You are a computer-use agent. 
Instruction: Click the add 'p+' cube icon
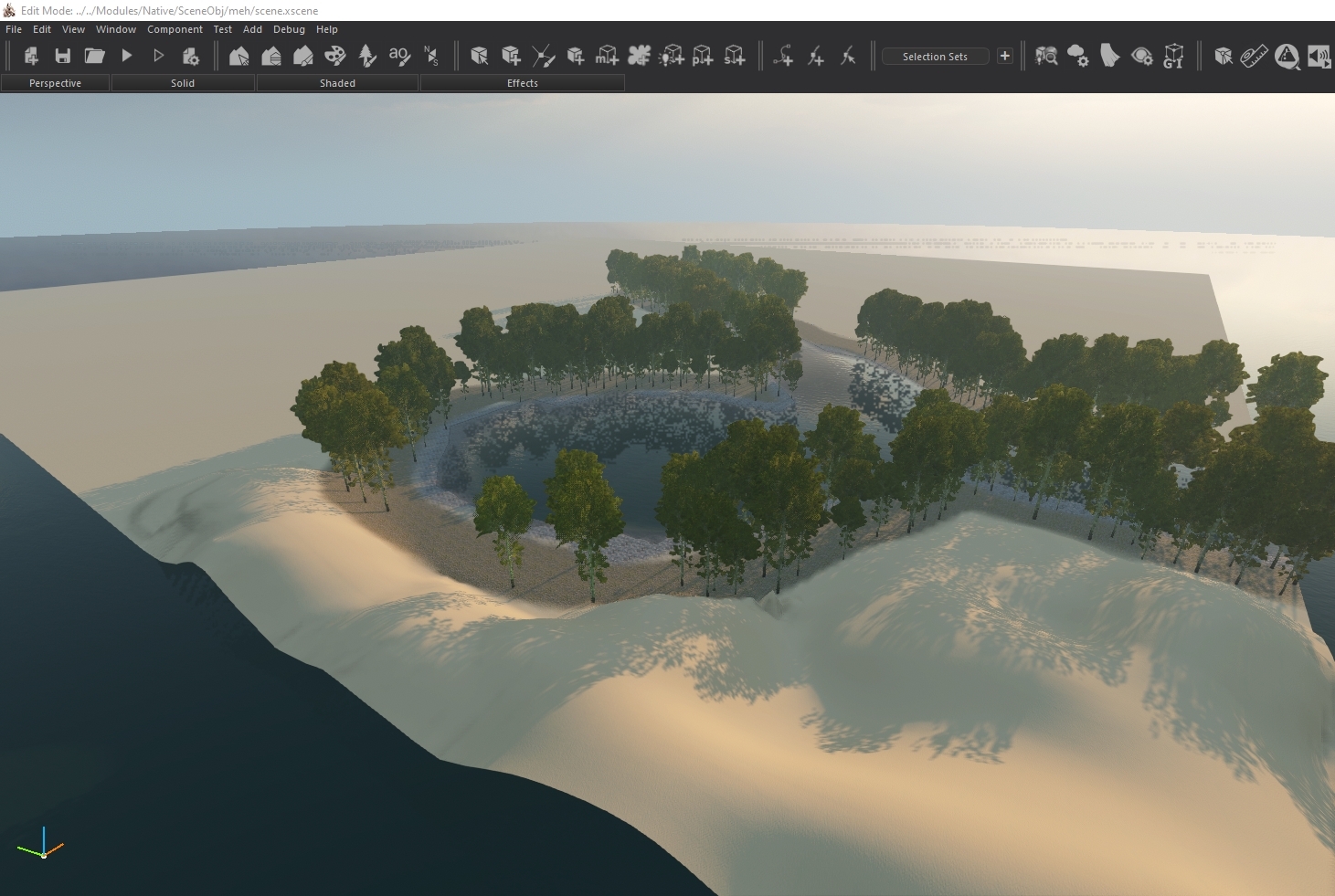[x=703, y=56]
